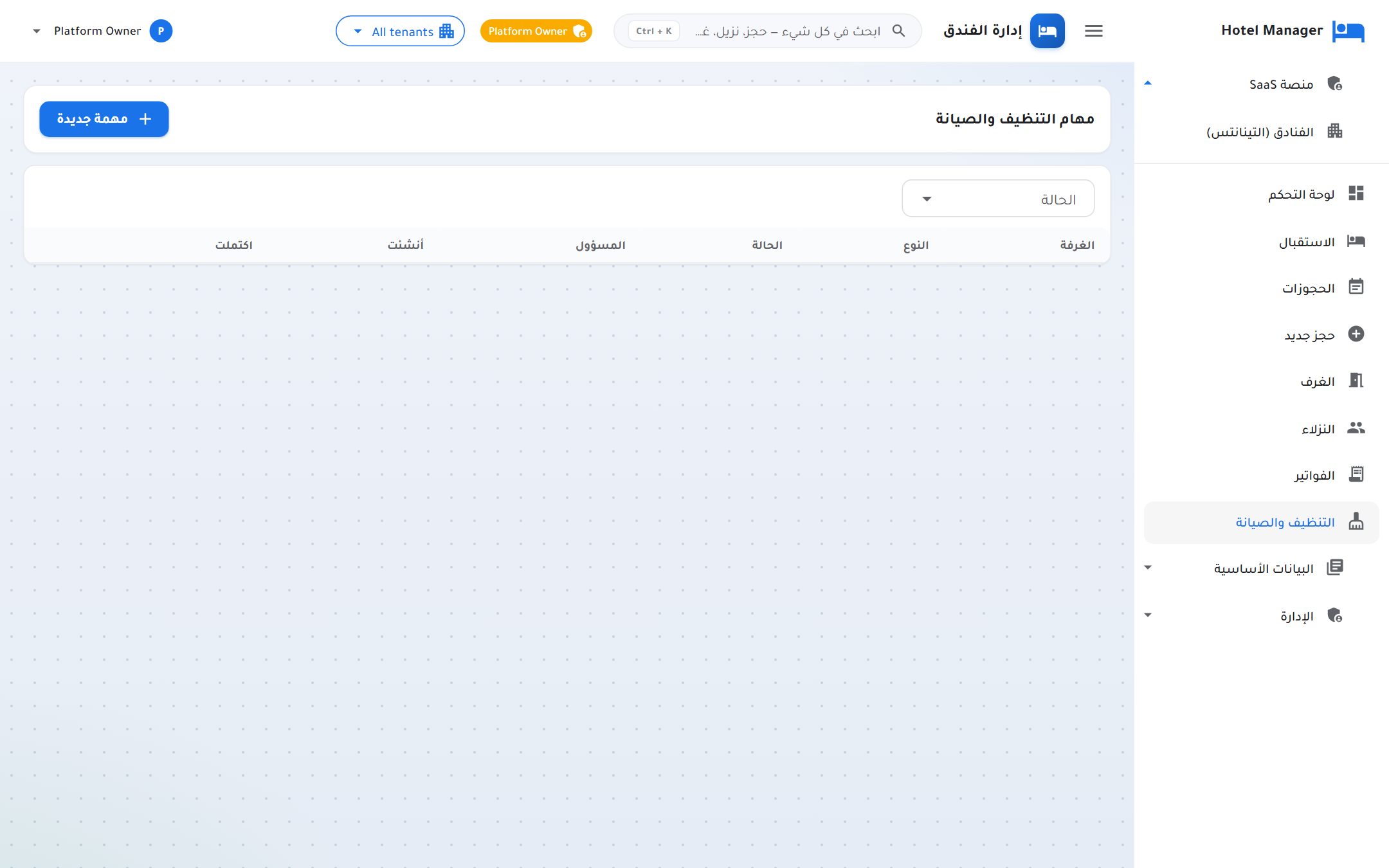1389x868 pixels.
Task: Click the الغرف door icon
Action: (x=1356, y=381)
